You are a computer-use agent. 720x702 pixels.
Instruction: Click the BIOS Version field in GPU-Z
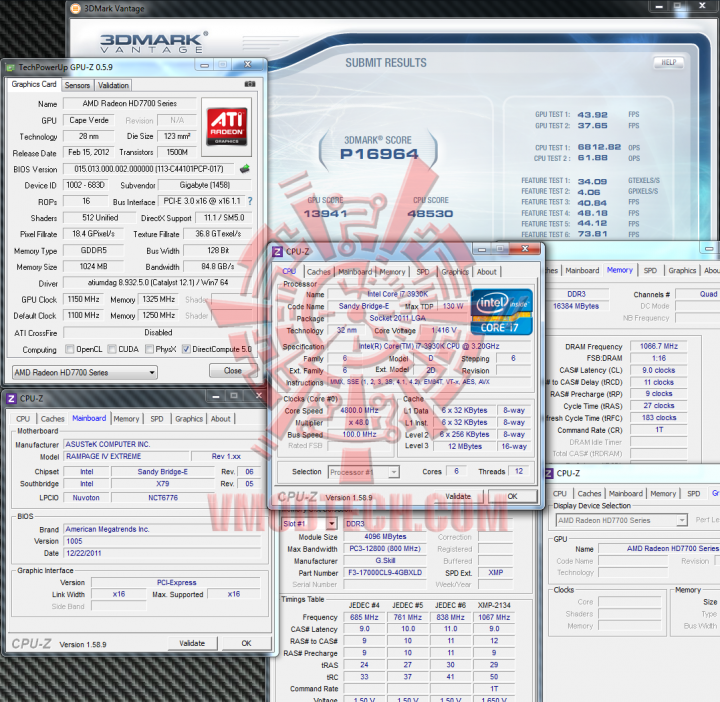click(149, 169)
